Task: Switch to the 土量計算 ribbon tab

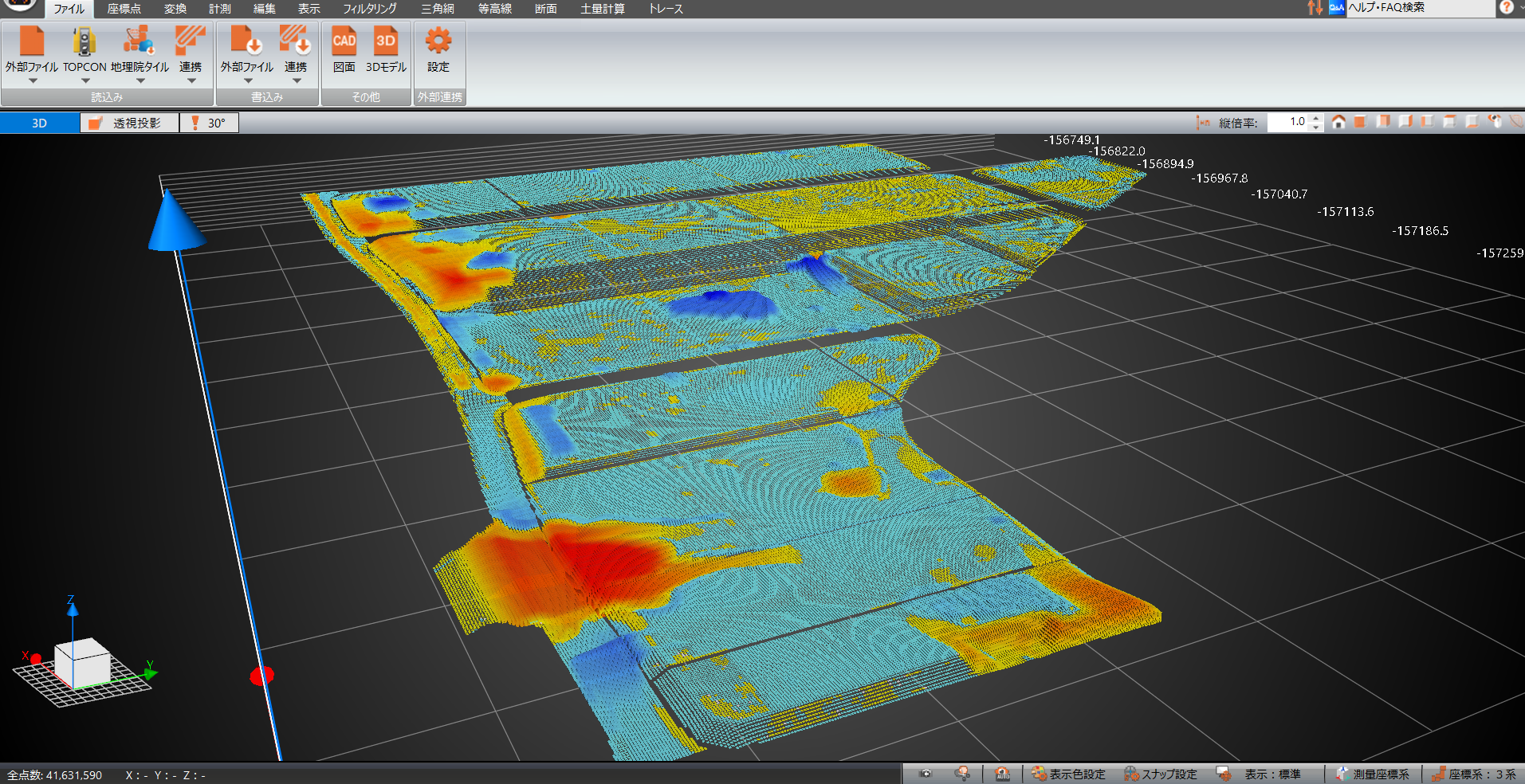Action: point(602,9)
